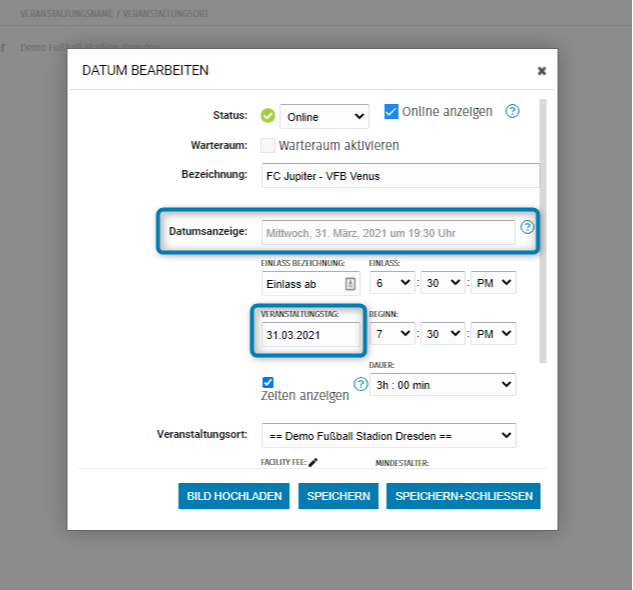Click the Speichern+Schliessen button
The height and width of the screenshot is (590, 633).
click(463, 496)
